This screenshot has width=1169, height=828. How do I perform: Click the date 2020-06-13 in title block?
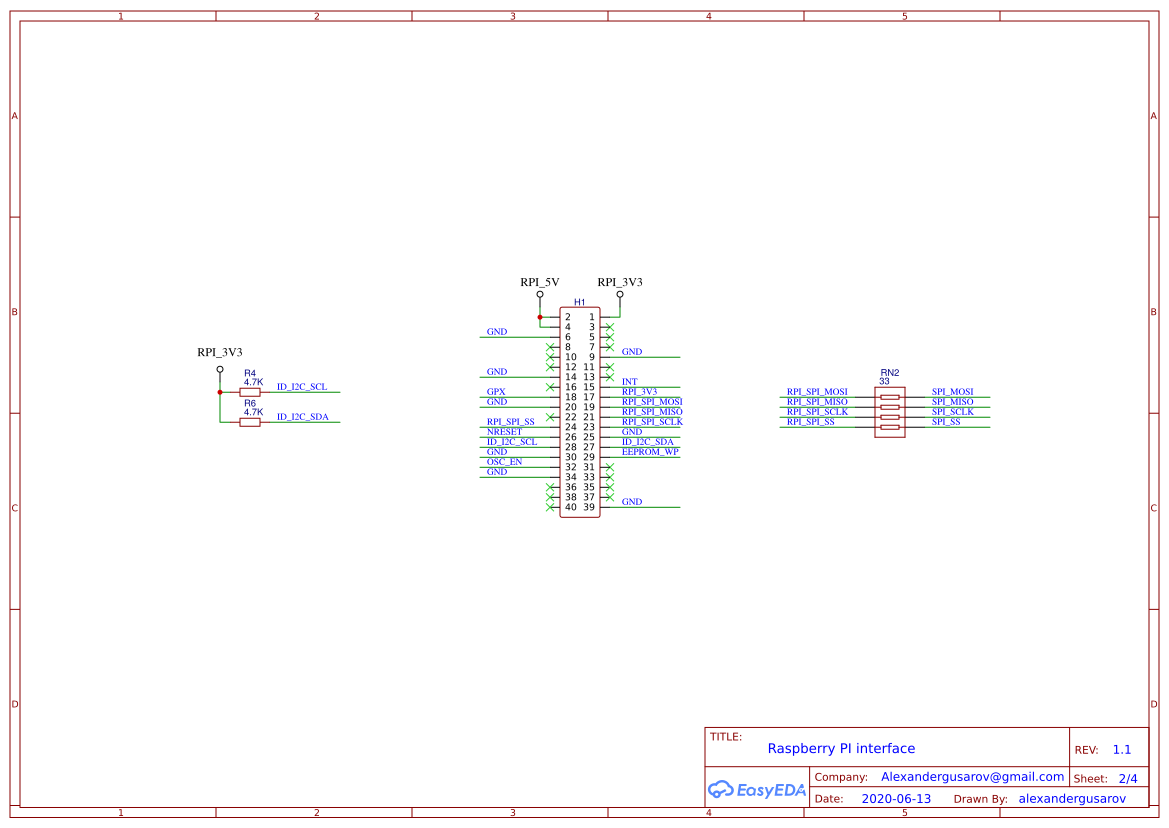click(x=895, y=798)
